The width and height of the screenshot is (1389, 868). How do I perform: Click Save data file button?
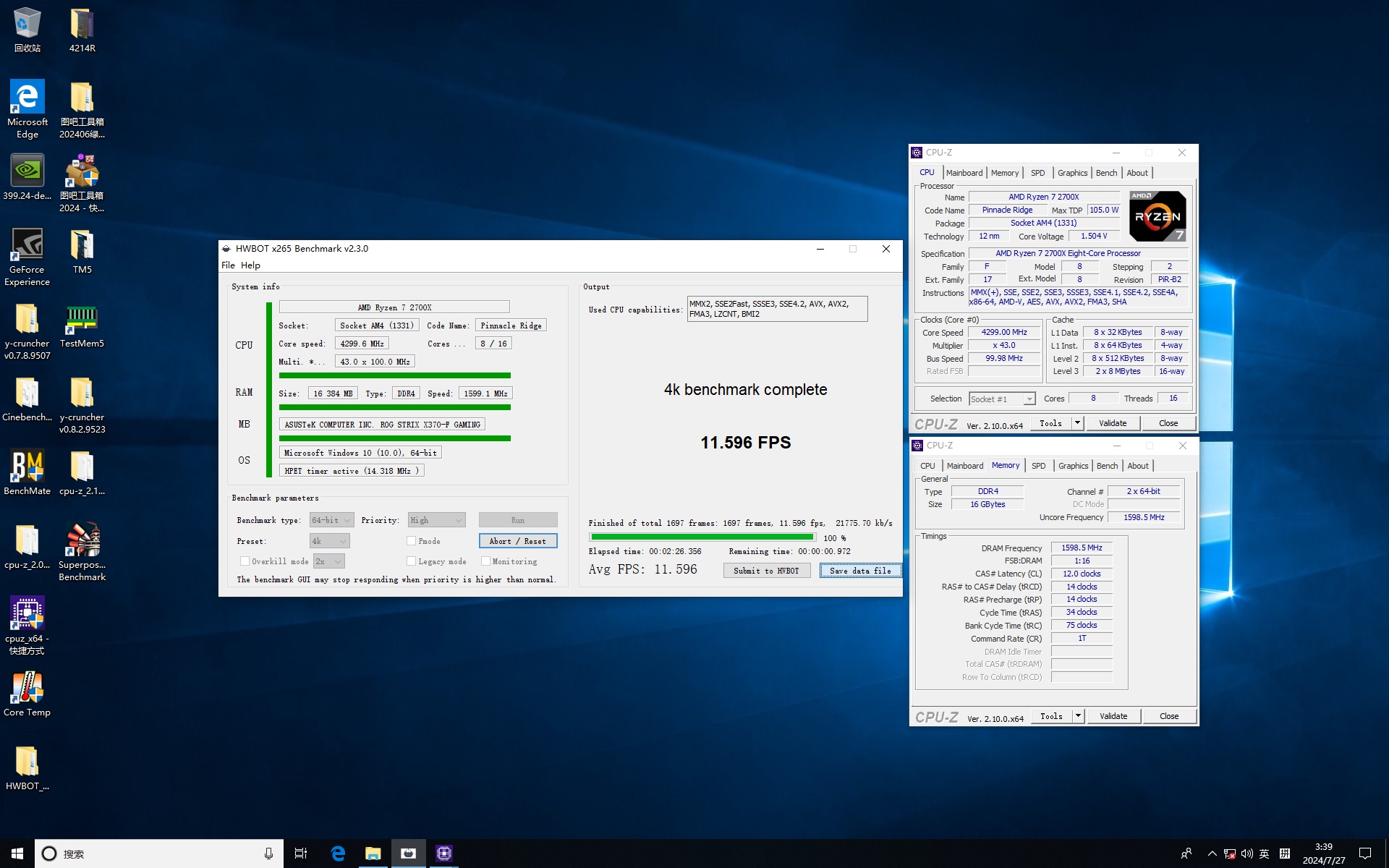860,571
